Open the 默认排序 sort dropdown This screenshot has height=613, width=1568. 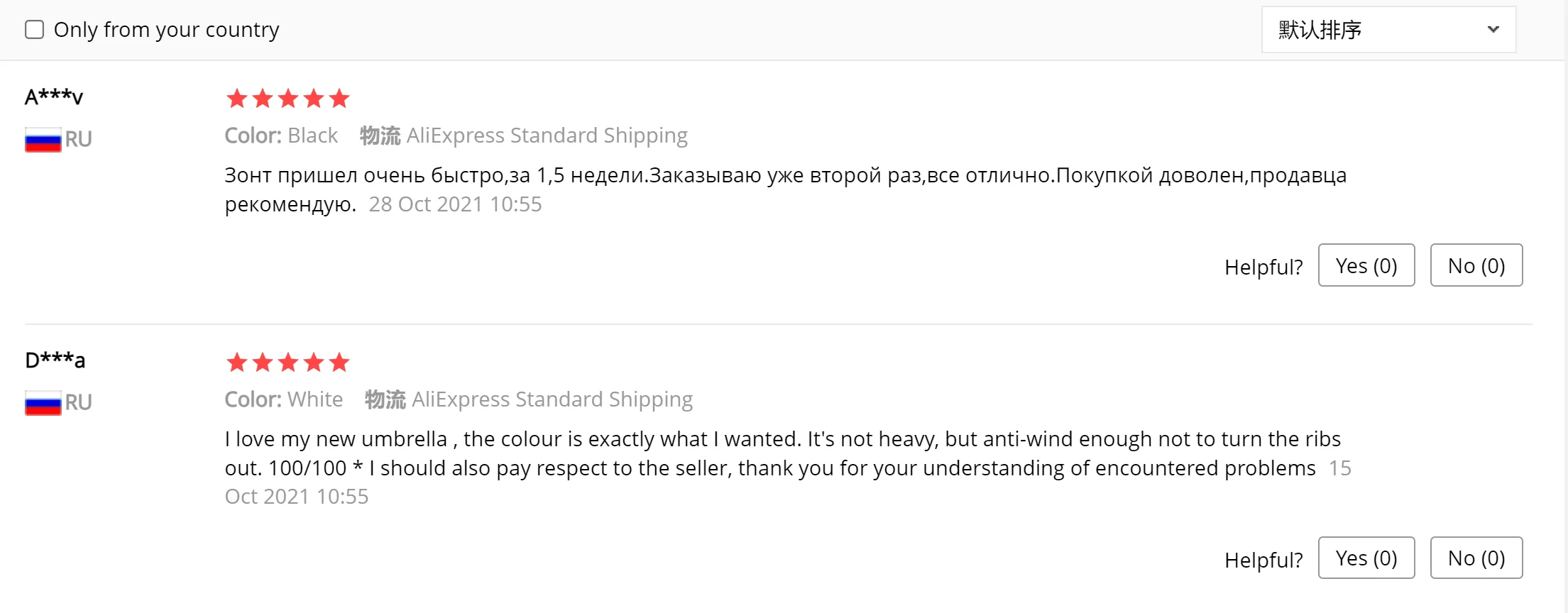[x=1387, y=30]
